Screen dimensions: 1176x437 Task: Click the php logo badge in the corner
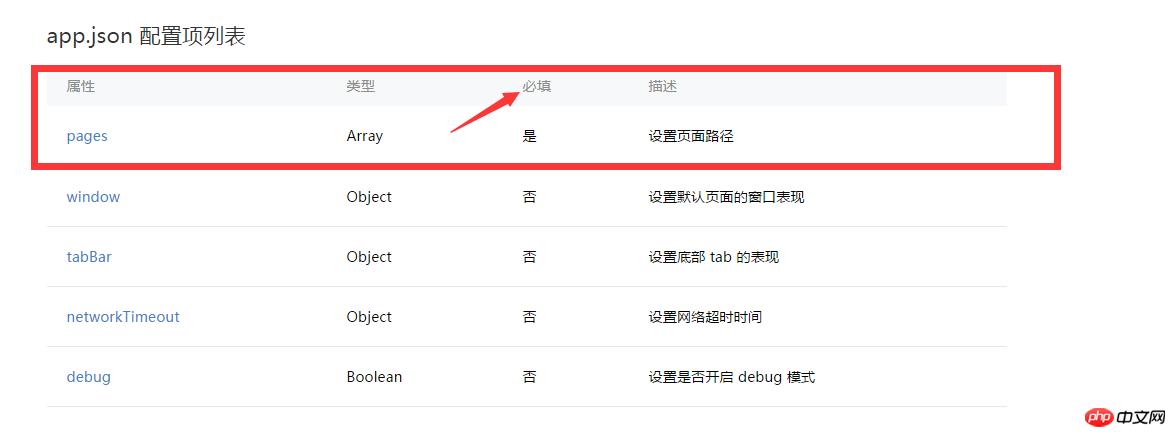tap(1099, 416)
